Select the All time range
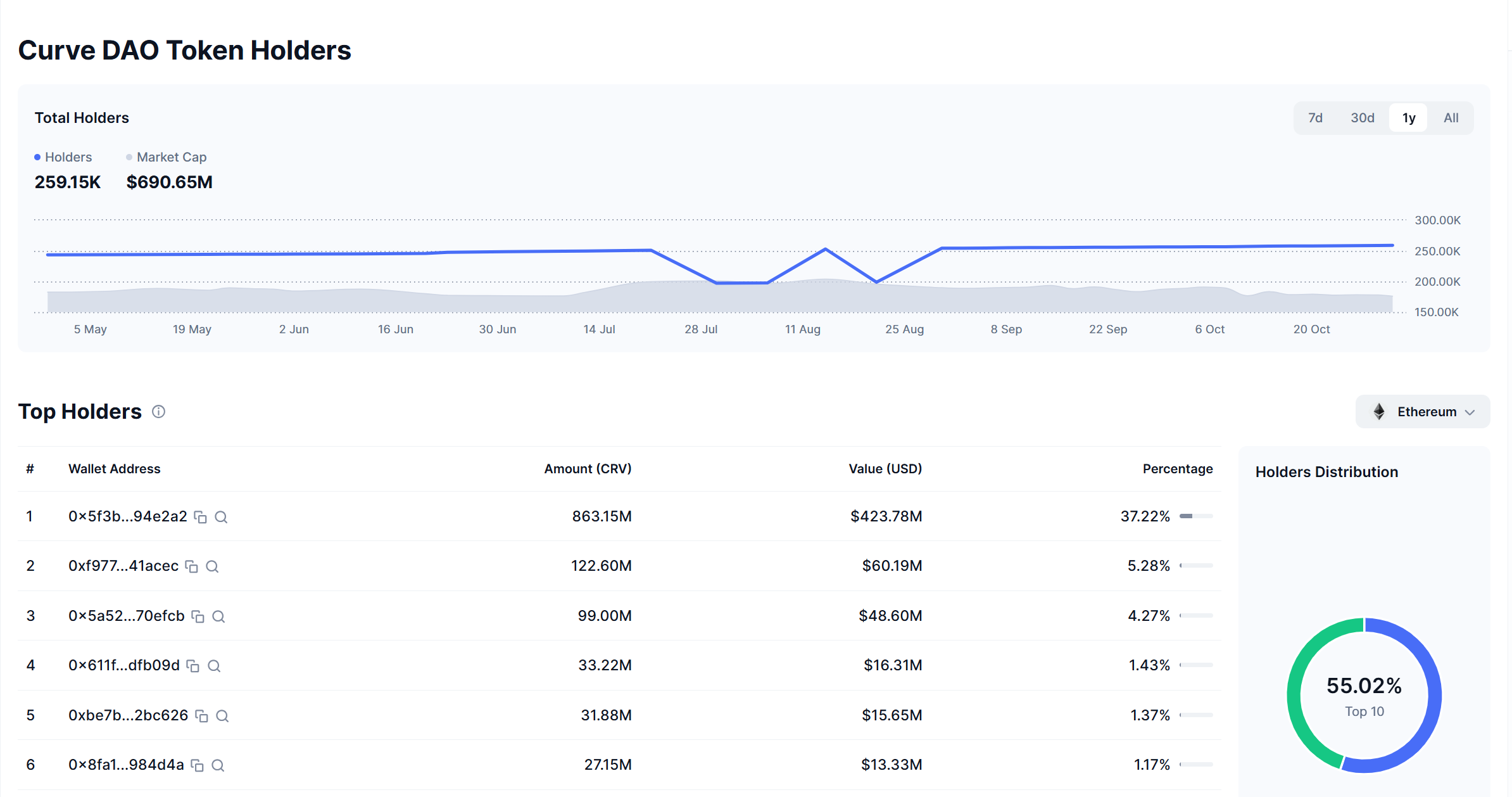 [x=1451, y=118]
